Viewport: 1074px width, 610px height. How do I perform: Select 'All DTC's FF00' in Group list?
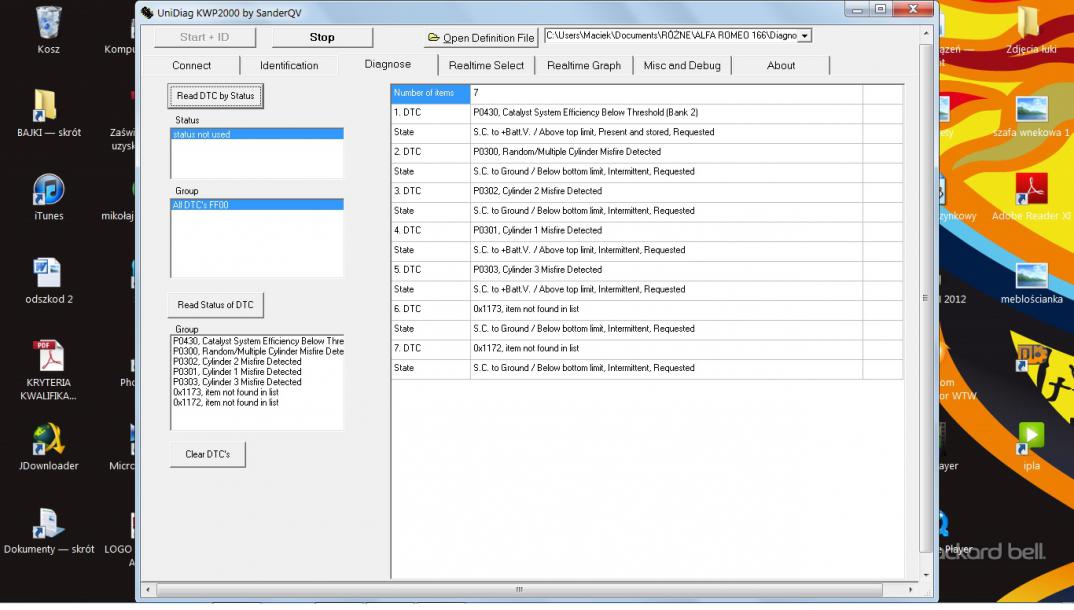click(x=256, y=205)
